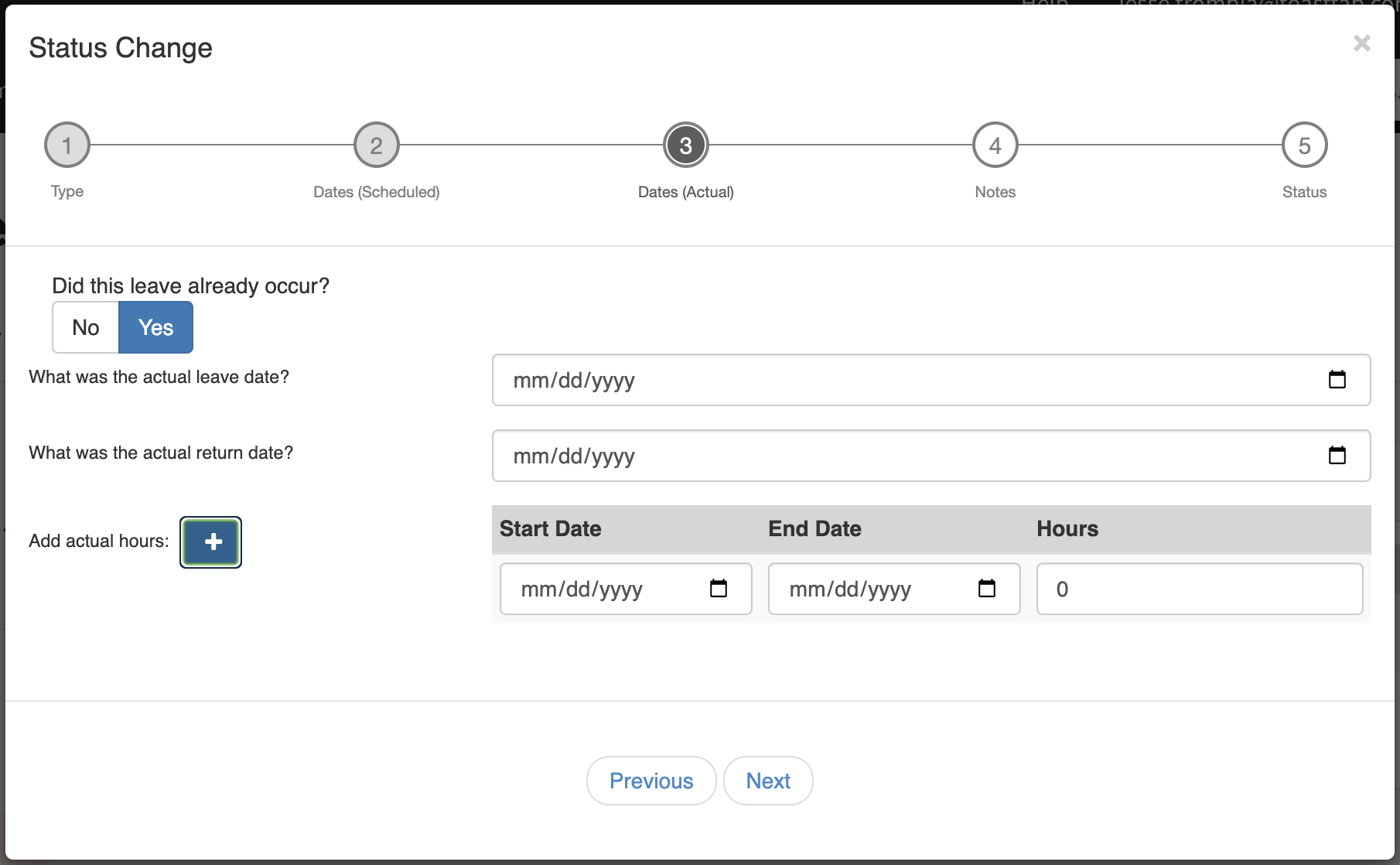Close the Status Change dialog
Screen dimensions: 1400x865
point(1361,43)
